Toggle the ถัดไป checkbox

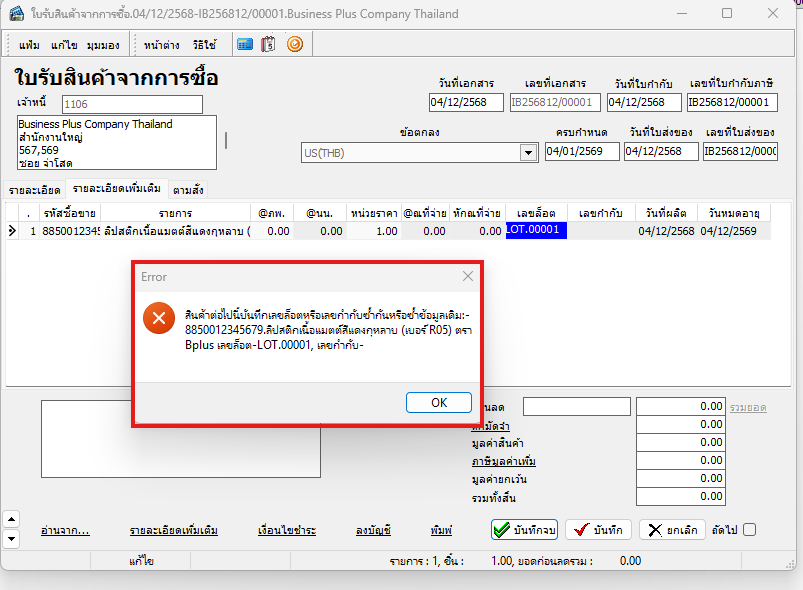[749, 530]
